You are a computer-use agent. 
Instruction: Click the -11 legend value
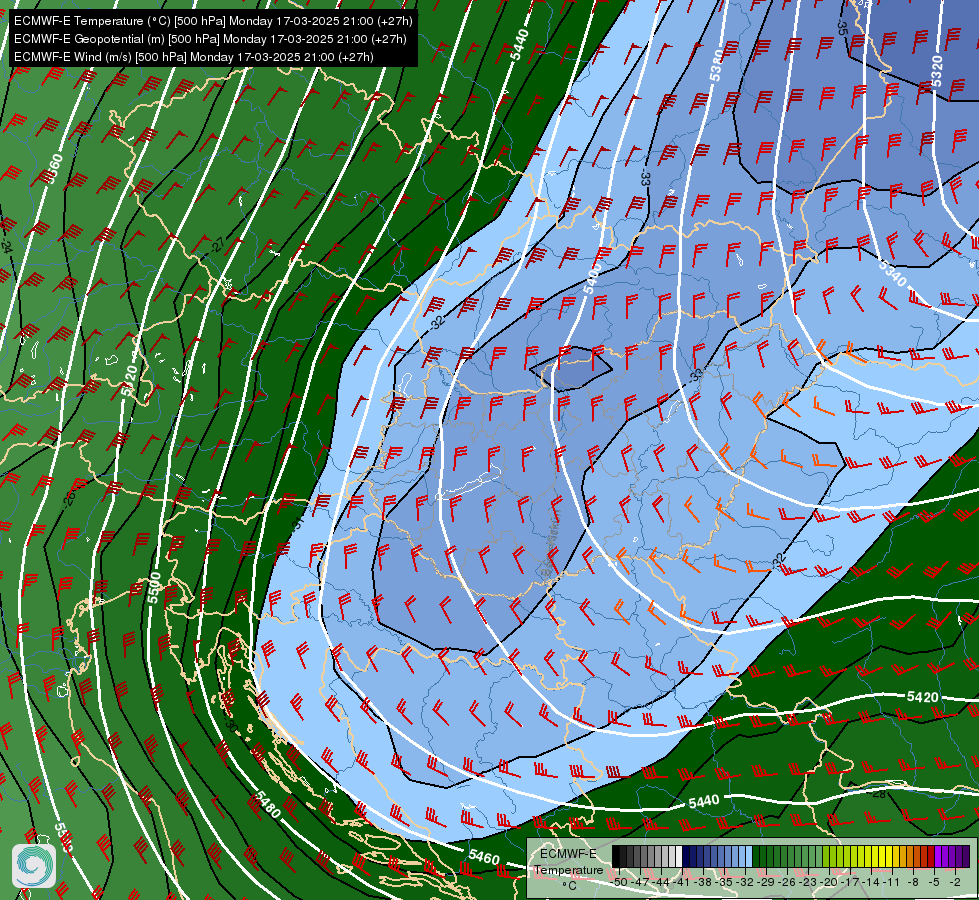click(x=892, y=883)
